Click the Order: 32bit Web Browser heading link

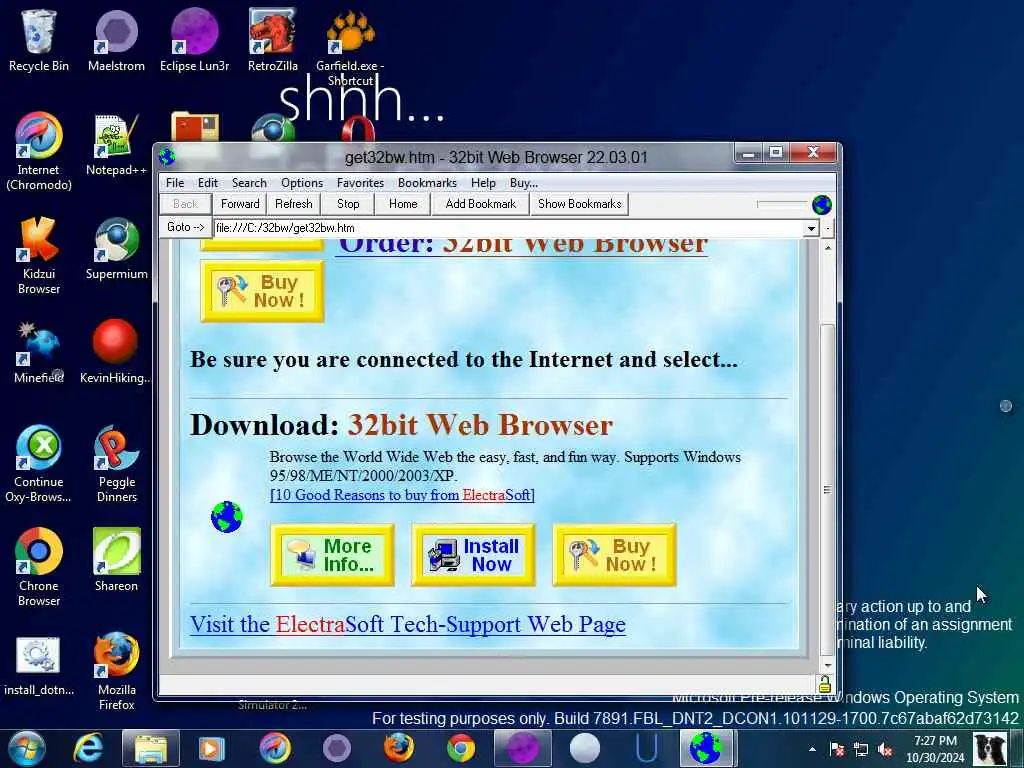(x=522, y=246)
